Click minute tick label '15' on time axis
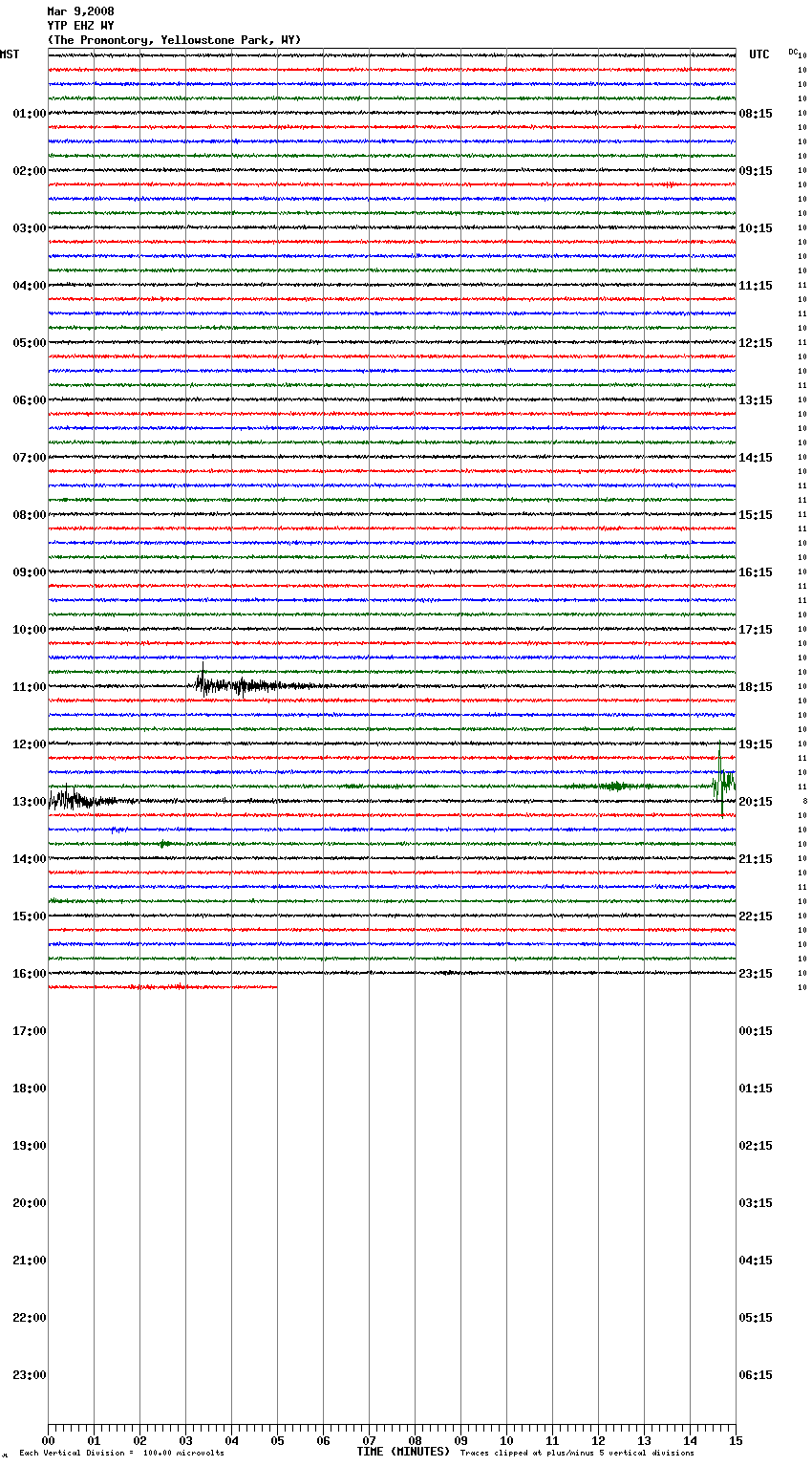Image resolution: width=812 pixels, height=1466 pixels. tap(736, 1441)
